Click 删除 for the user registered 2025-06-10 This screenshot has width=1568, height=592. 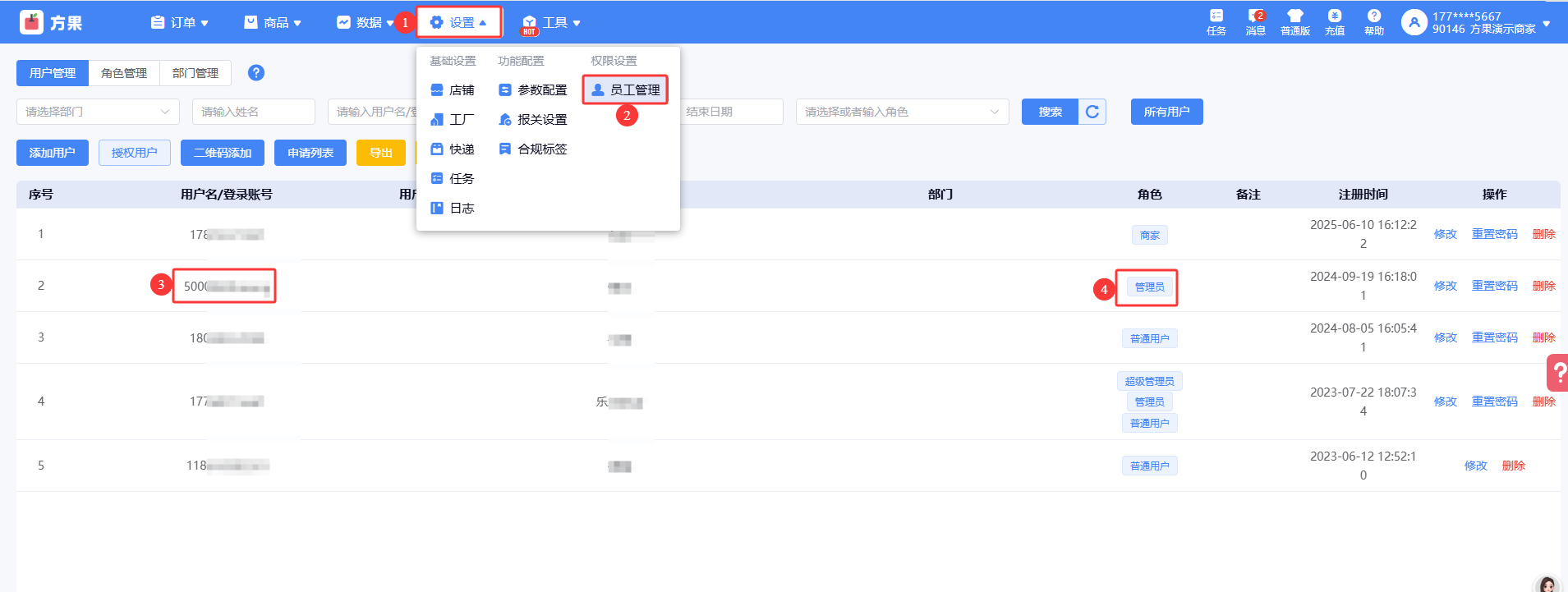1544,234
